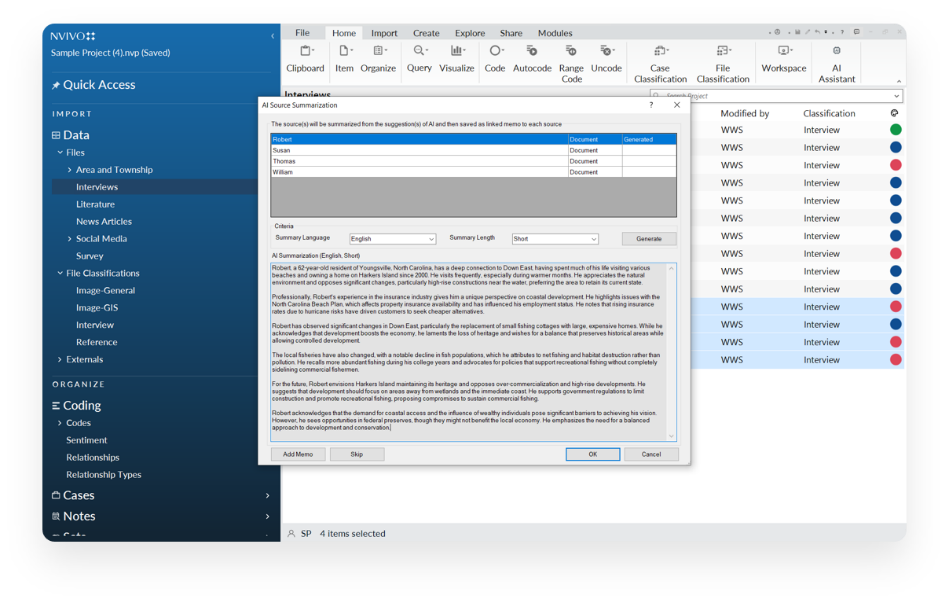Open the Item ribbon tool
The height and width of the screenshot is (603, 949).
pyautogui.click(x=344, y=59)
